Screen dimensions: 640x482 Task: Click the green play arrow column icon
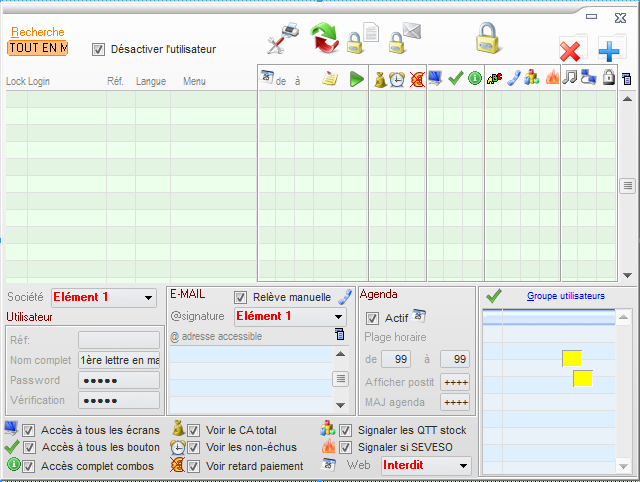click(357, 79)
